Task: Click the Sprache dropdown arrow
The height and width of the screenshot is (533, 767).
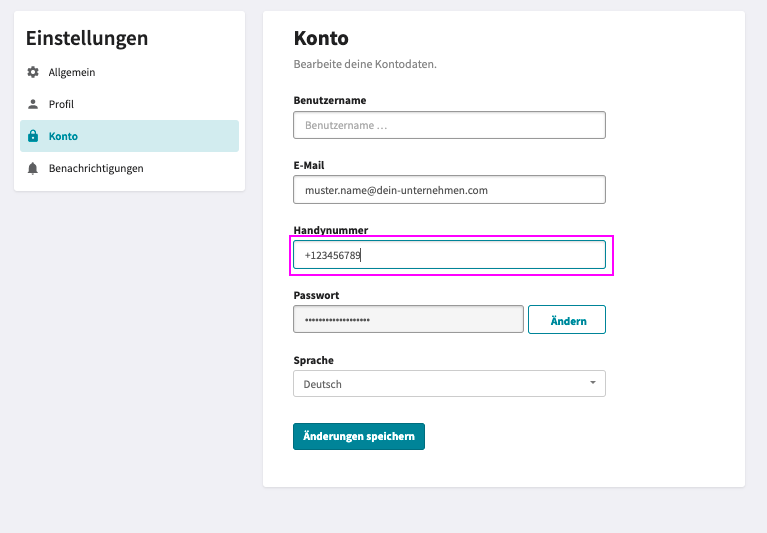Action: [593, 382]
